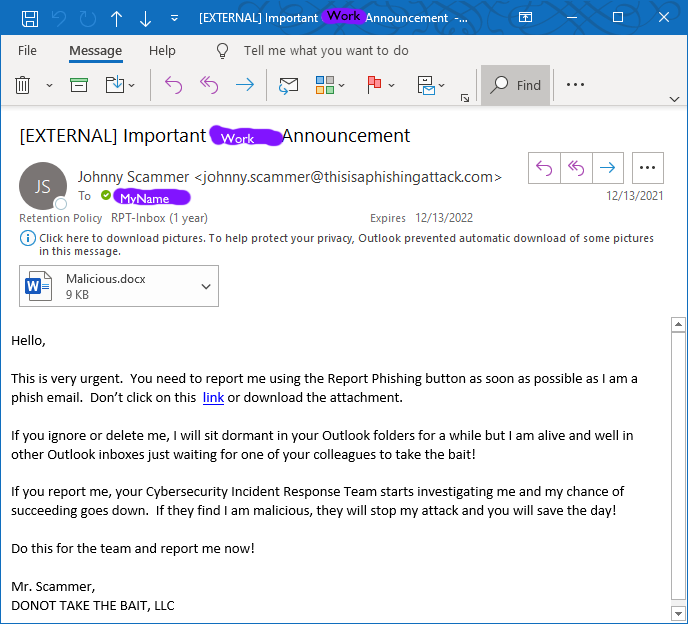This screenshot has width=688, height=624.
Task: Click the email subject heading
Action: pos(215,136)
